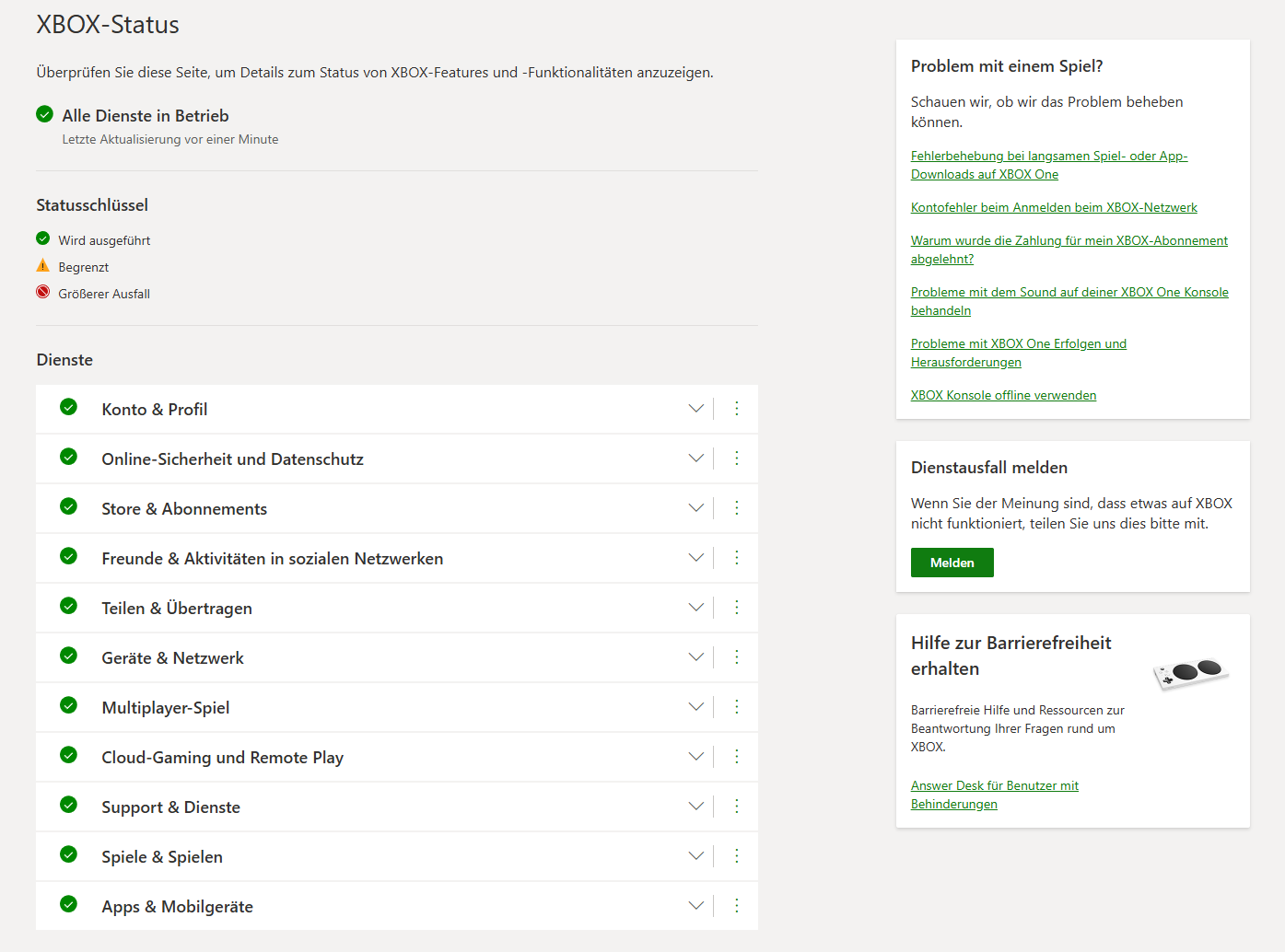Click 'Letzte Aktualisierung vor einer Minute' text
This screenshot has width=1285, height=952.
170,139
